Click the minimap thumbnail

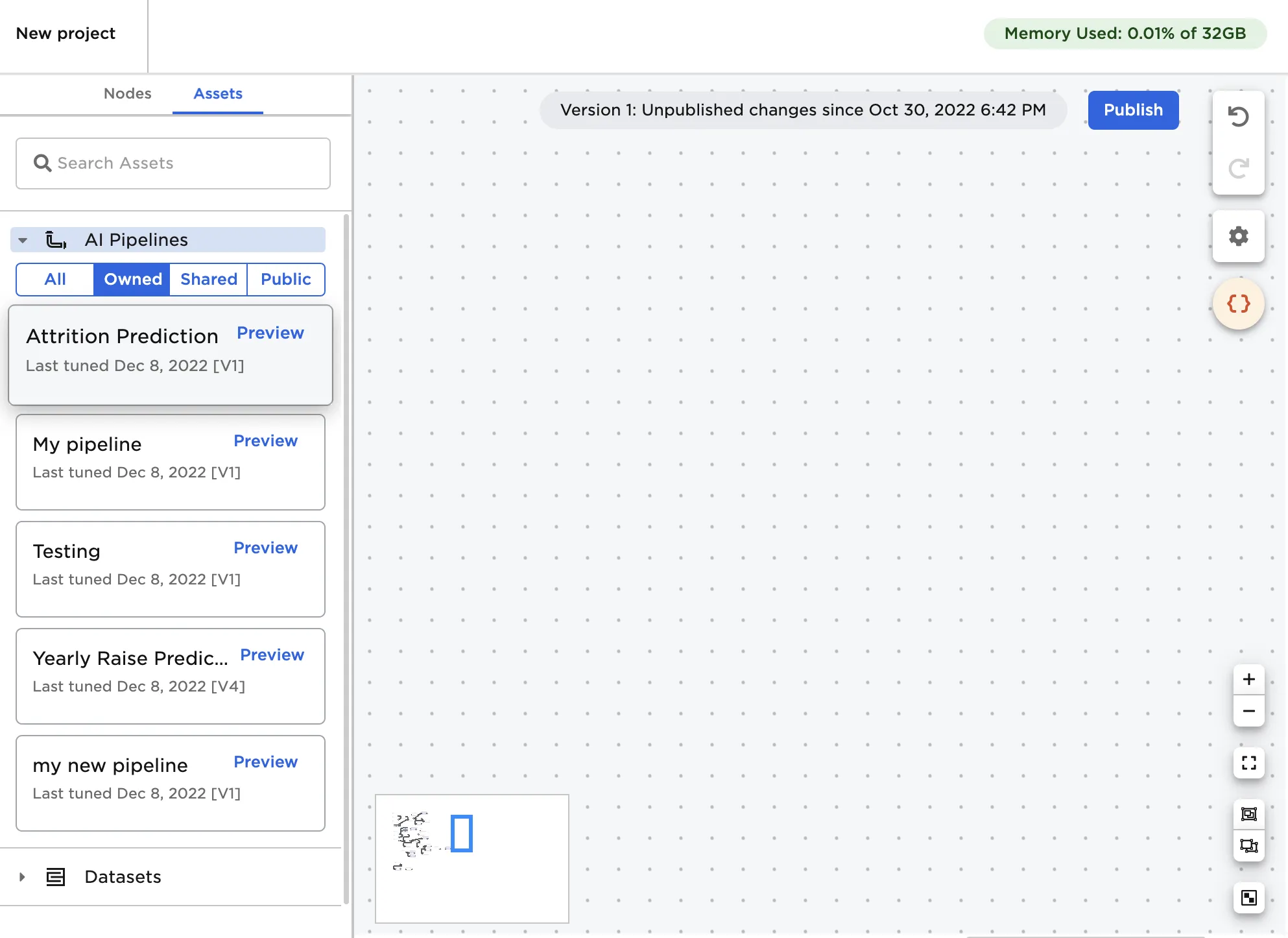point(471,858)
